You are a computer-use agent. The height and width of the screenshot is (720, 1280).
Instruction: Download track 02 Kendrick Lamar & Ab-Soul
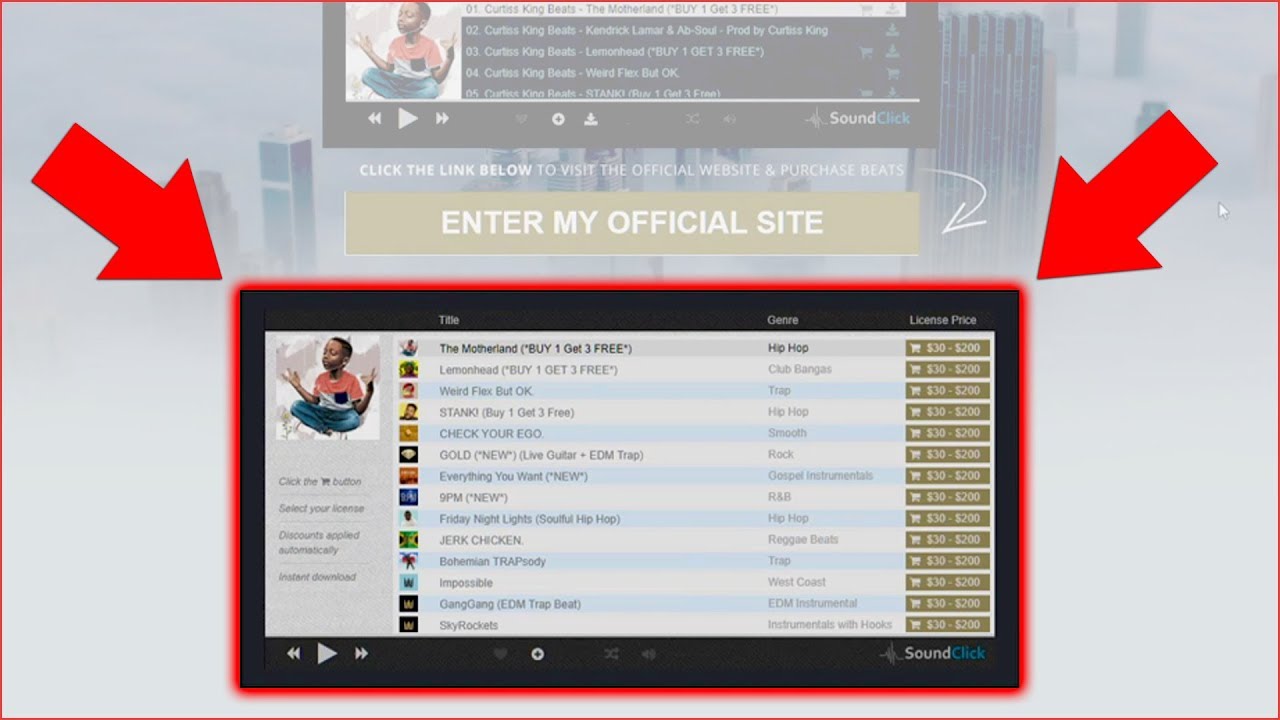click(892, 31)
